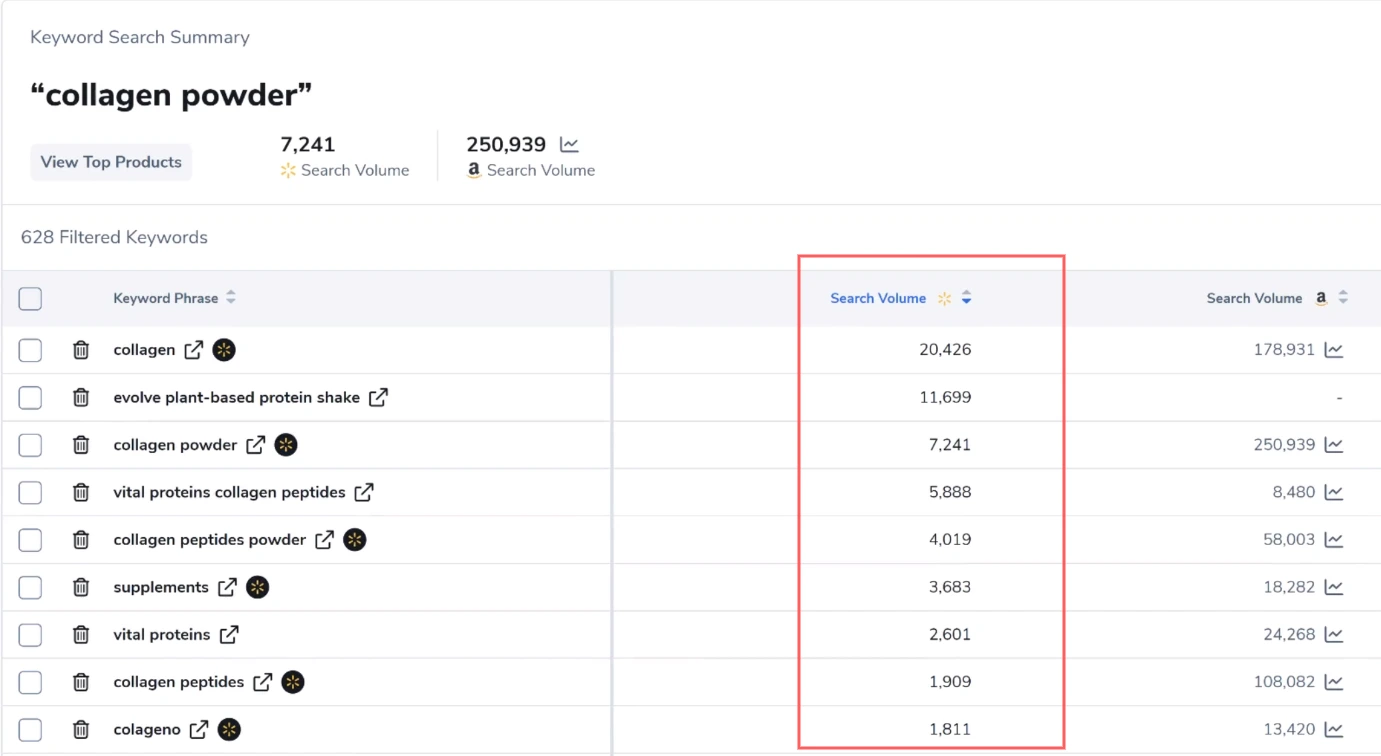Select the 'supplements' row checkbox
Image resolution: width=1381 pixels, height=756 pixels.
pos(30,587)
